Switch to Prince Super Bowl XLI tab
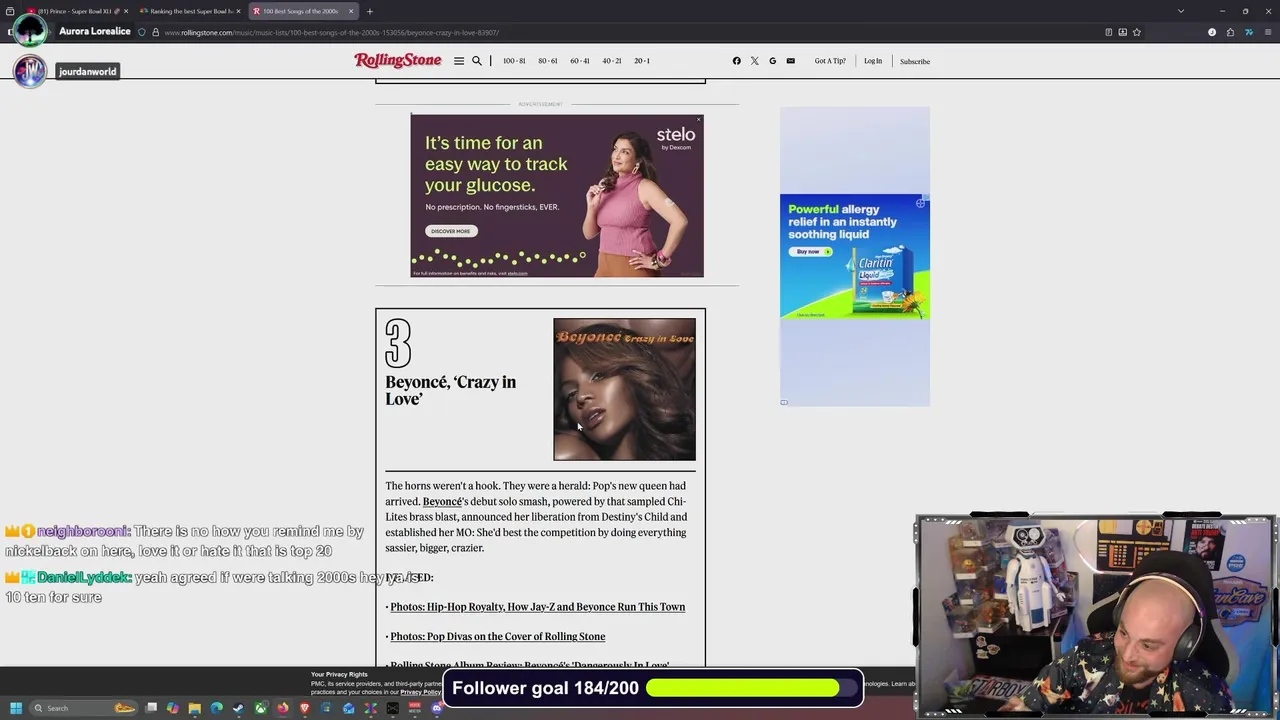This screenshot has height=720, width=1280. 76,11
